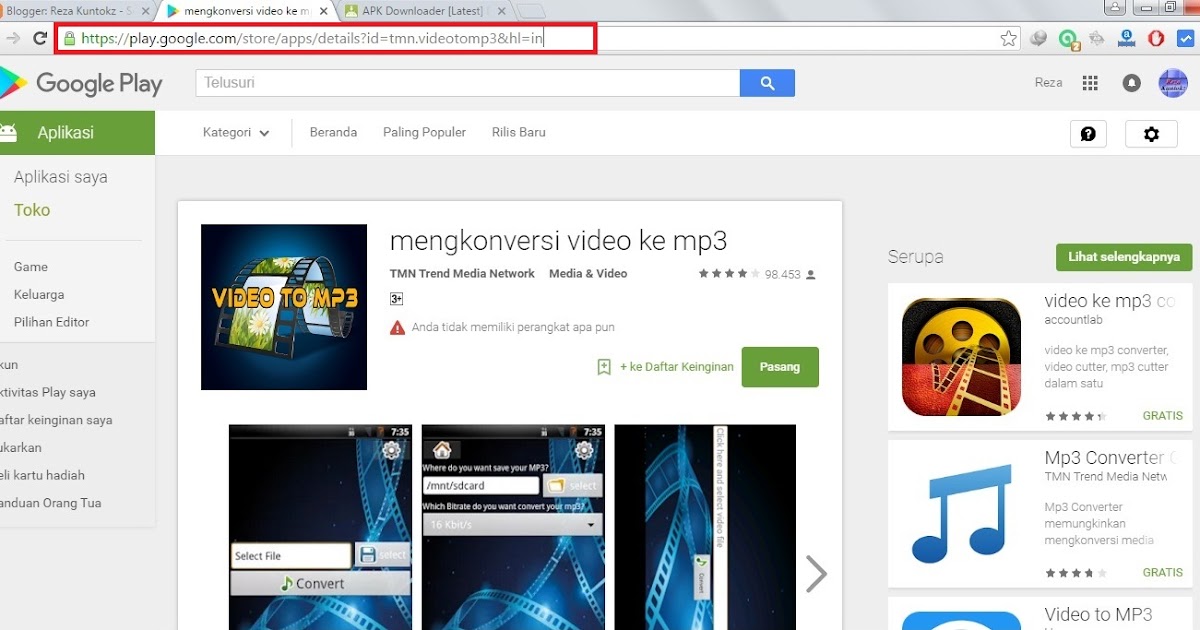The height and width of the screenshot is (630, 1200).
Task: Click into the Telusuri search field
Action: click(x=467, y=83)
